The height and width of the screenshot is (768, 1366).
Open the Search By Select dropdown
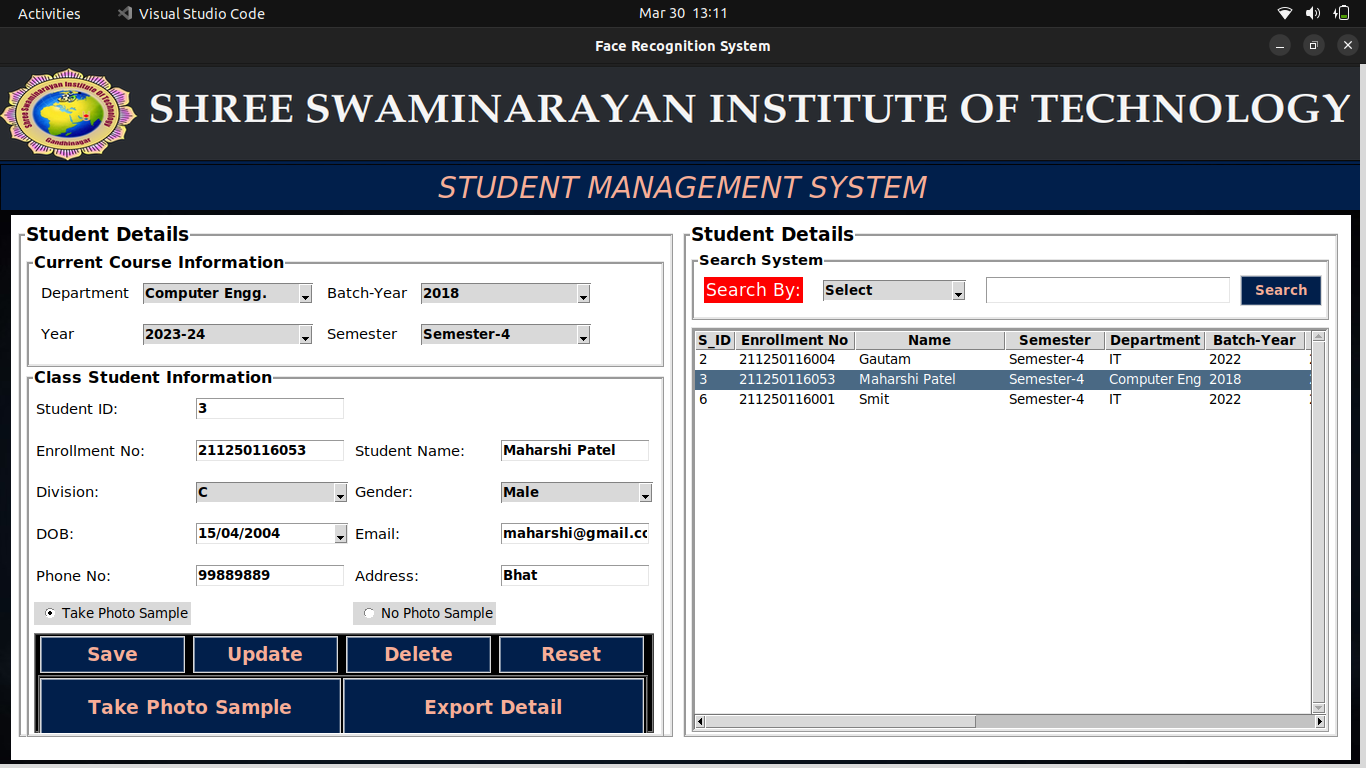click(x=894, y=290)
